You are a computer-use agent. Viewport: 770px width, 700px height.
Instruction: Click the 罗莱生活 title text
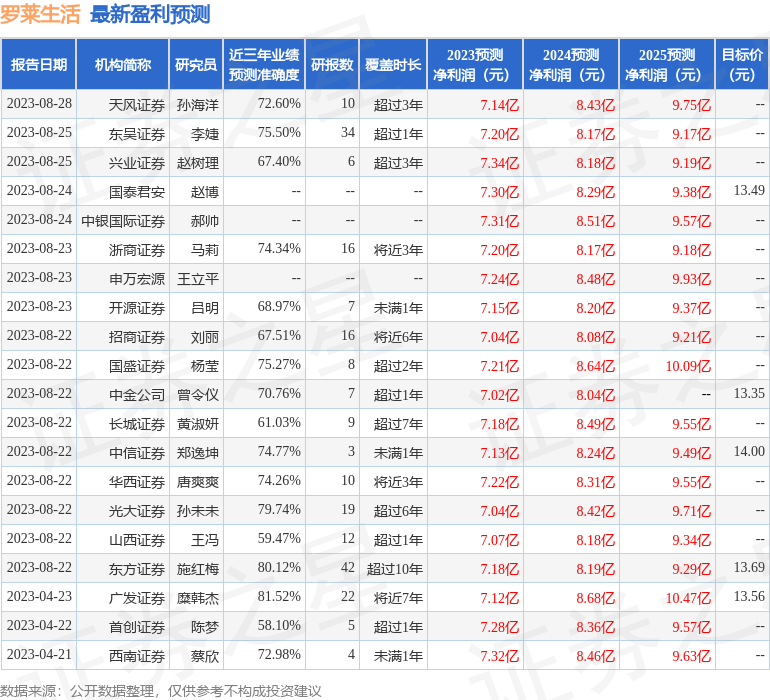point(40,14)
